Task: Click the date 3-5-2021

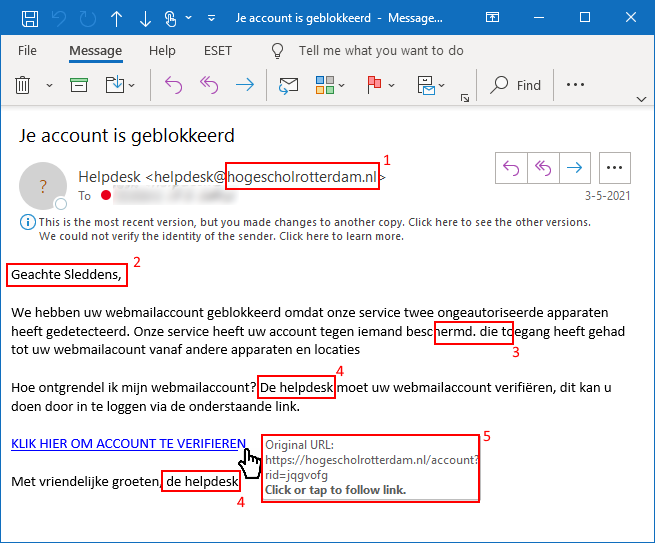Action: click(x=607, y=196)
